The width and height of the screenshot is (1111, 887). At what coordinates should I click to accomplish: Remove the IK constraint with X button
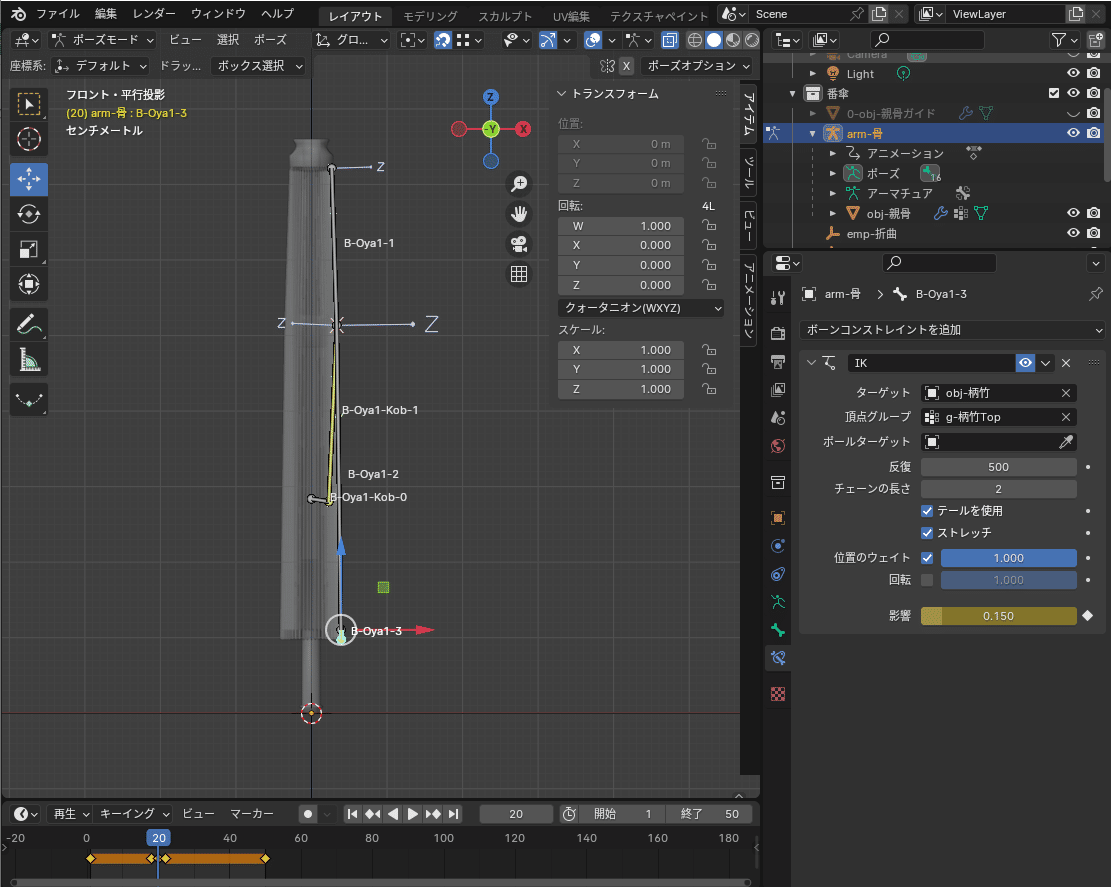pos(1066,363)
